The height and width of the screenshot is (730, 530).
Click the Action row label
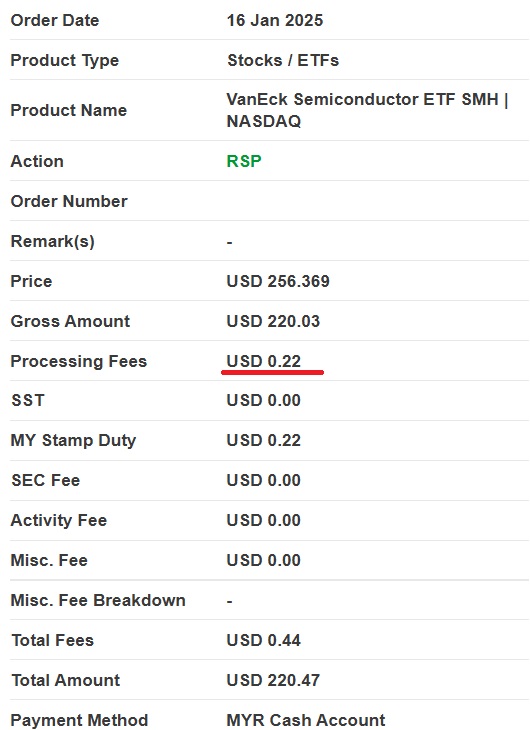[37, 161]
